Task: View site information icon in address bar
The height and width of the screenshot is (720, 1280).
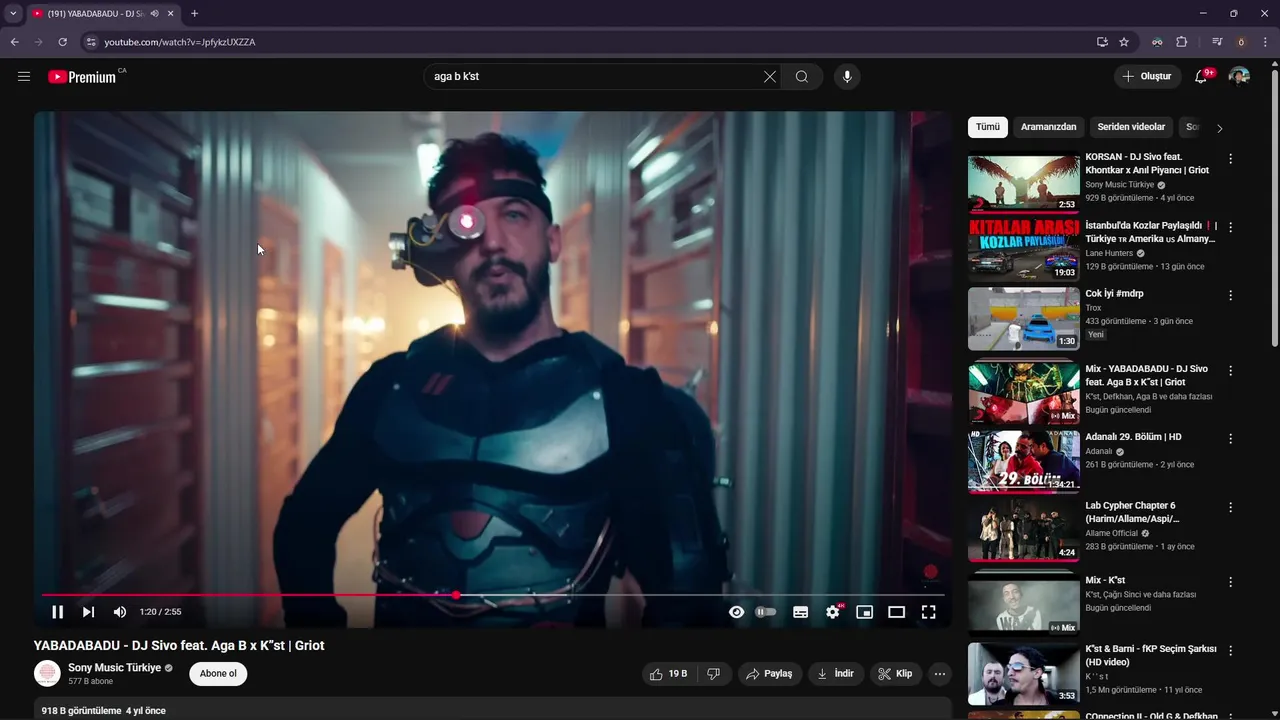Action: coord(90,42)
